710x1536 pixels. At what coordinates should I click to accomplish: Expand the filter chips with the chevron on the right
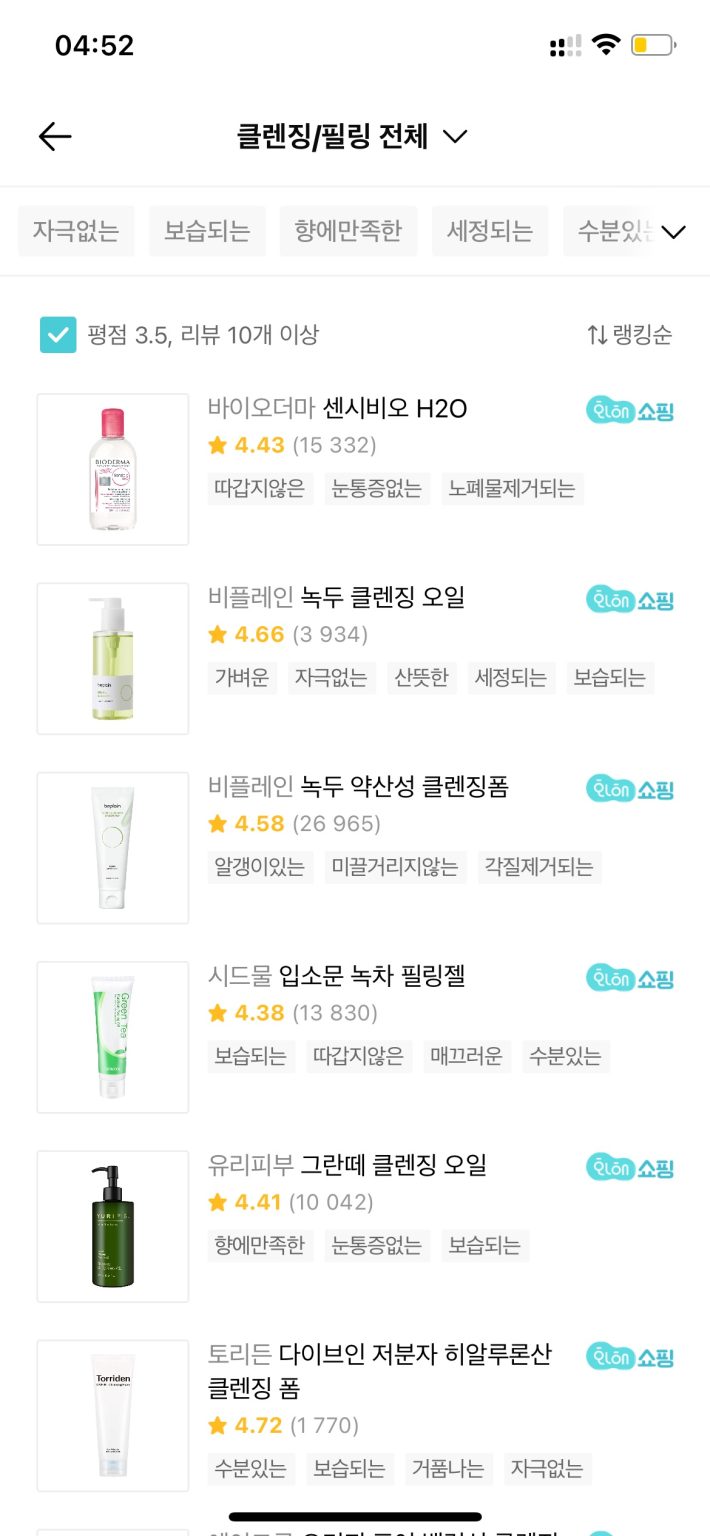pyautogui.click(x=675, y=231)
